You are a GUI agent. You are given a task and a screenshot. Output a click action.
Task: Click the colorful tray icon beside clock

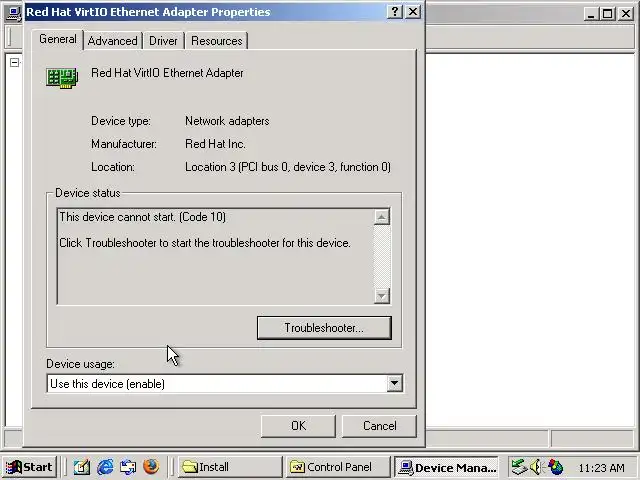[555, 467]
